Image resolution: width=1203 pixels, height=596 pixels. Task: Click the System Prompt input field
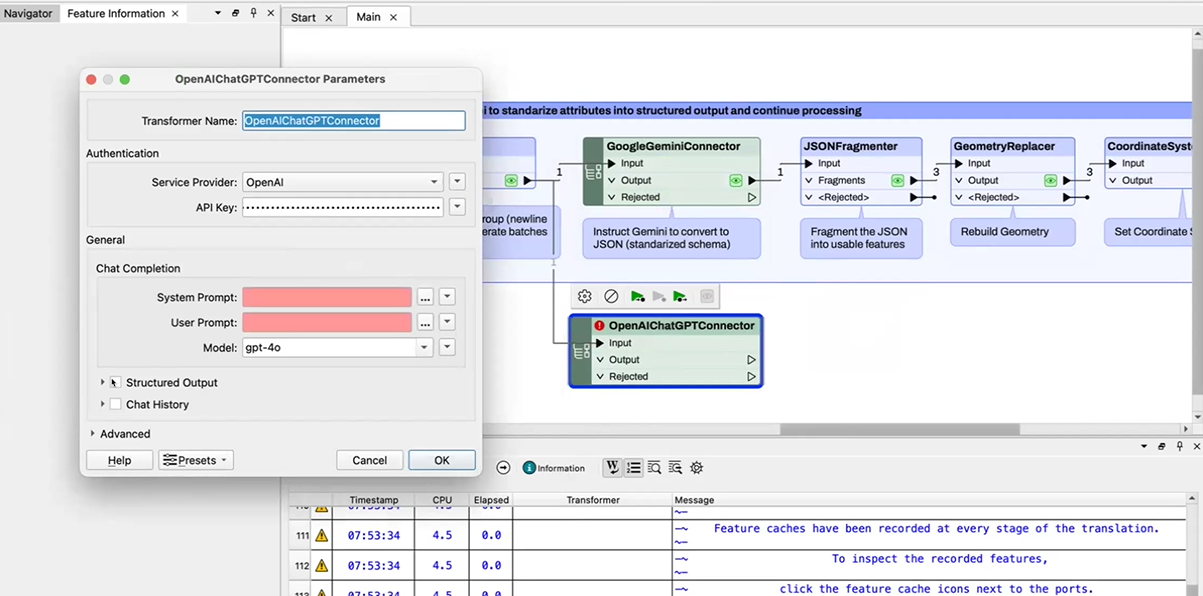tap(326, 298)
